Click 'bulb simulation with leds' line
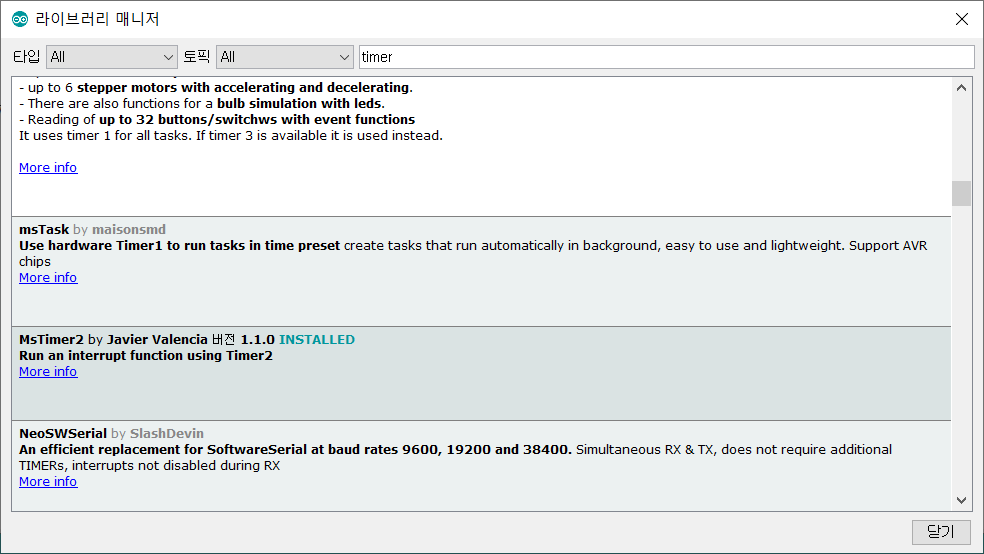The image size is (984, 554). (x=202, y=104)
